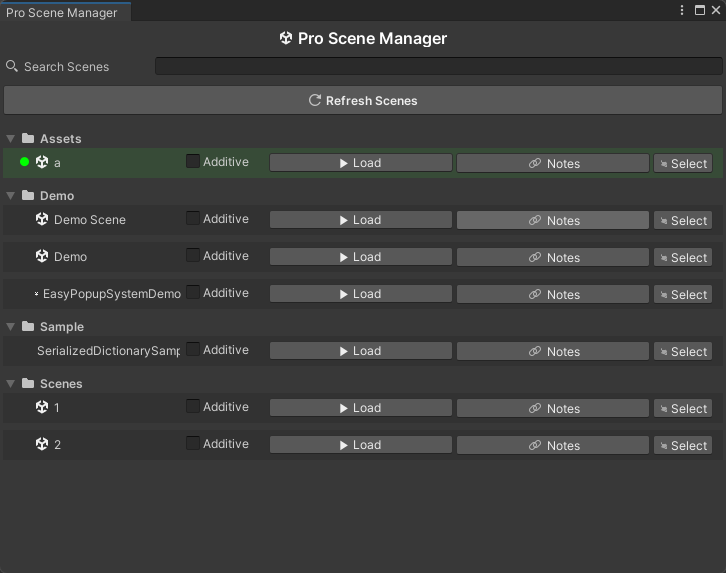The height and width of the screenshot is (573, 726).
Task: Click Select for scene 1
Action: [x=683, y=408]
